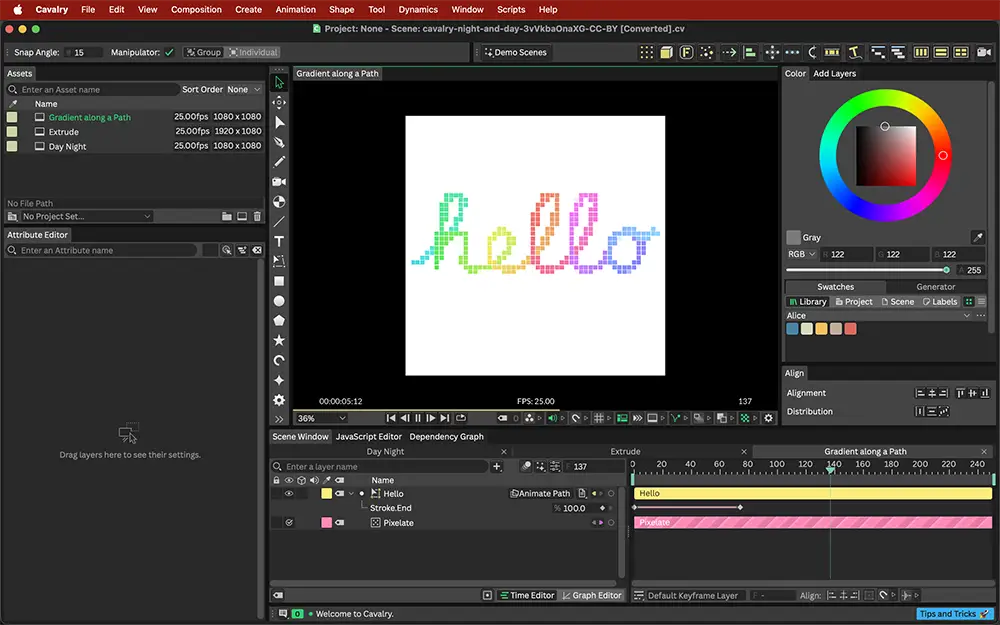
Task: Select the Star shape tool
Action: click(x=279, y=341)
